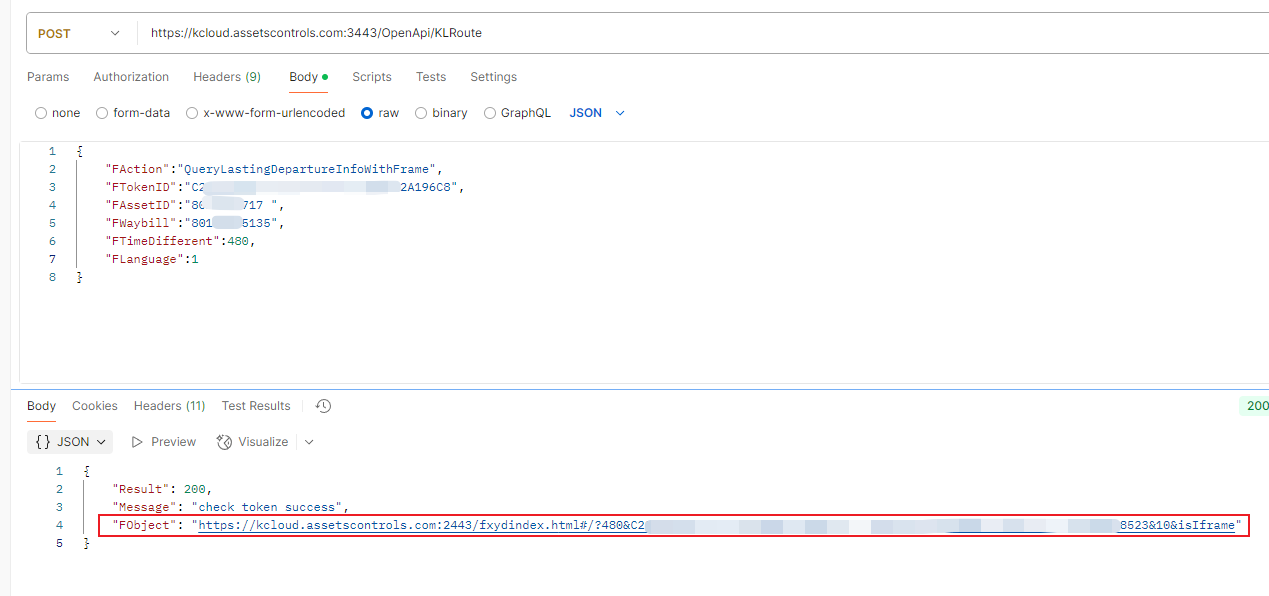The width and height of the screenshot is (1269, 596).
Task: Expand the raw body JSON type dropdown
Action: [x=597, y=113]
